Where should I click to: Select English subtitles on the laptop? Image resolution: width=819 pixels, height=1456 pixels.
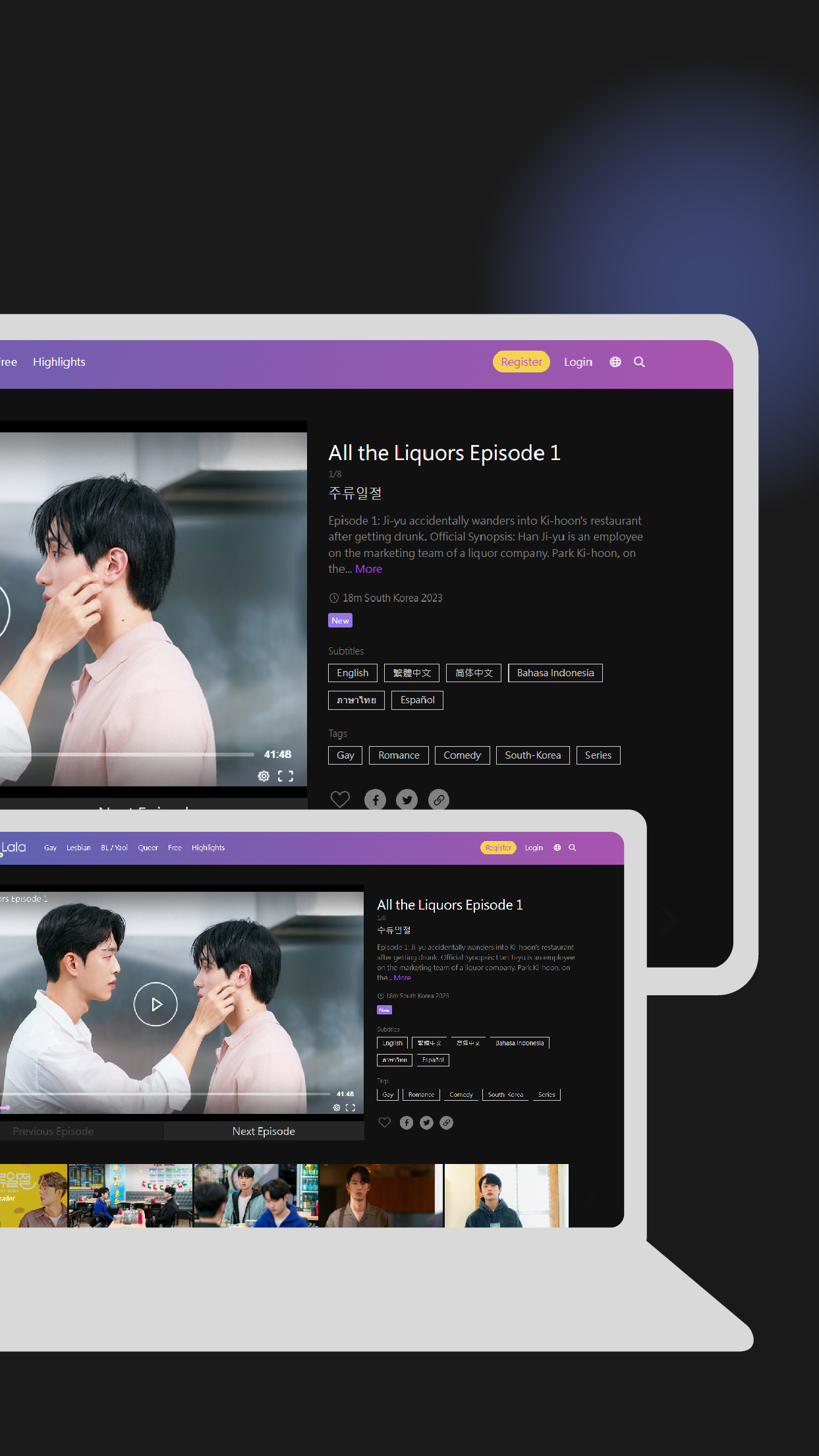392,1043
